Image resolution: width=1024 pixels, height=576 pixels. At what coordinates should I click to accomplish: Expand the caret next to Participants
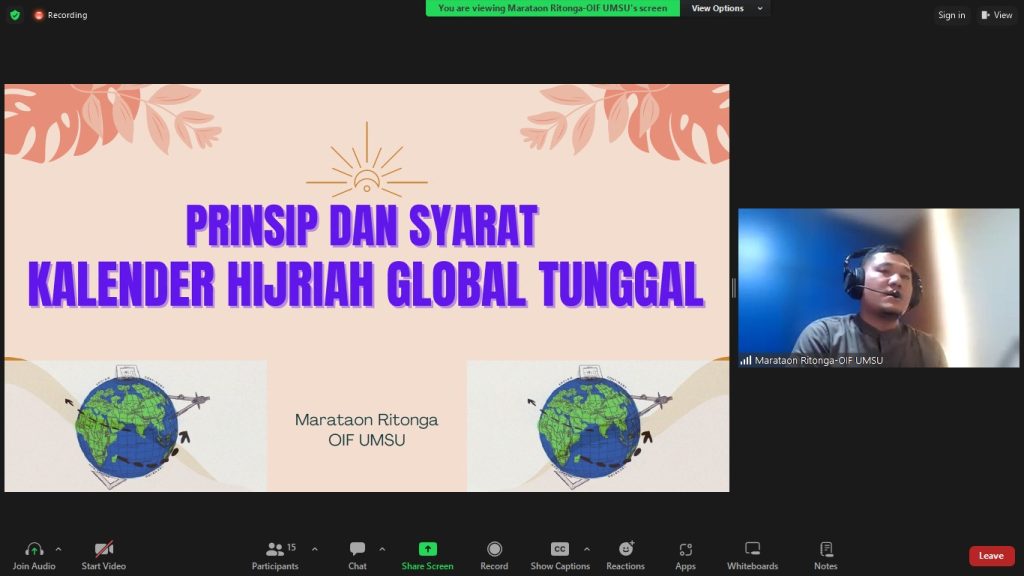tap(315, 549)
